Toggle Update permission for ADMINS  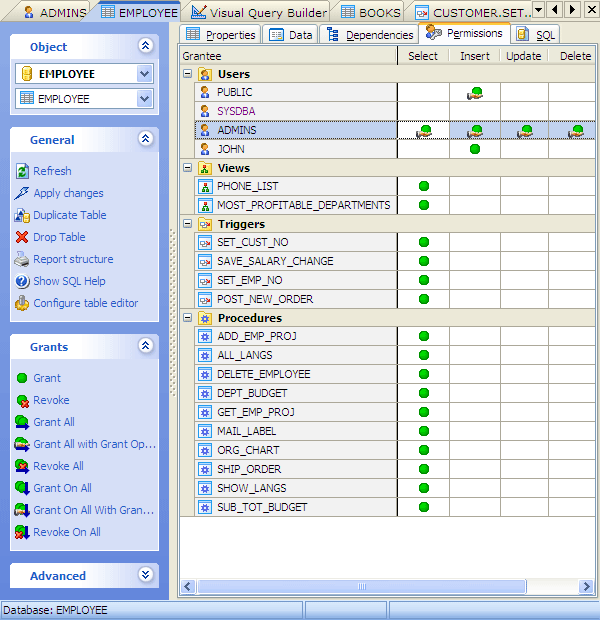[524, 130]
